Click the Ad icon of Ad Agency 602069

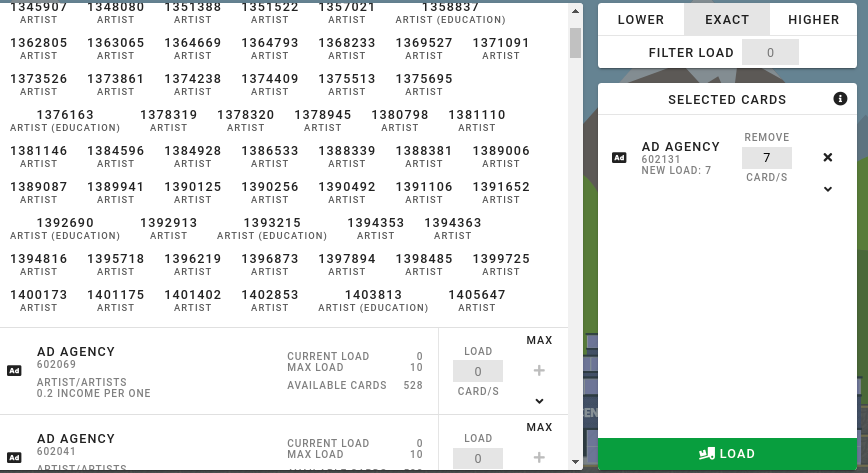click(14, 371)
